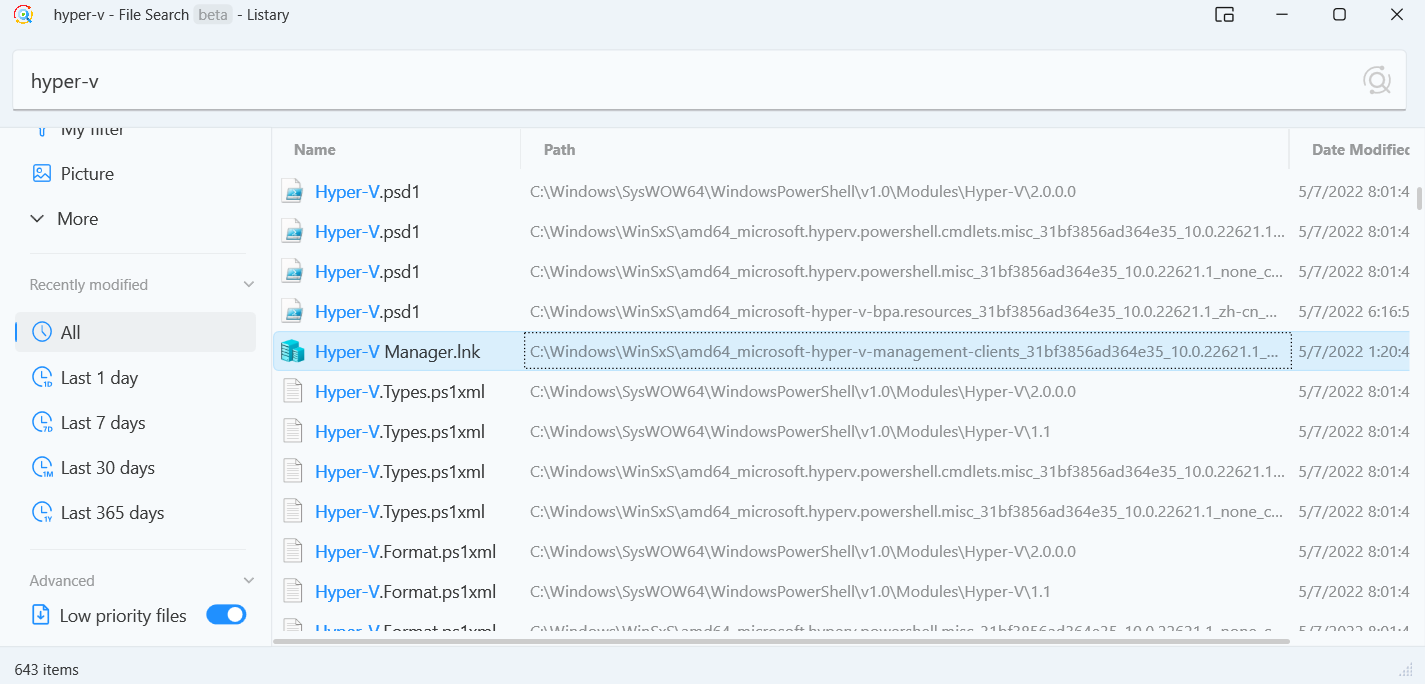Collapse the Advanced section
The height and width of the screenshot is (684, 1425).
click(249, 581)
